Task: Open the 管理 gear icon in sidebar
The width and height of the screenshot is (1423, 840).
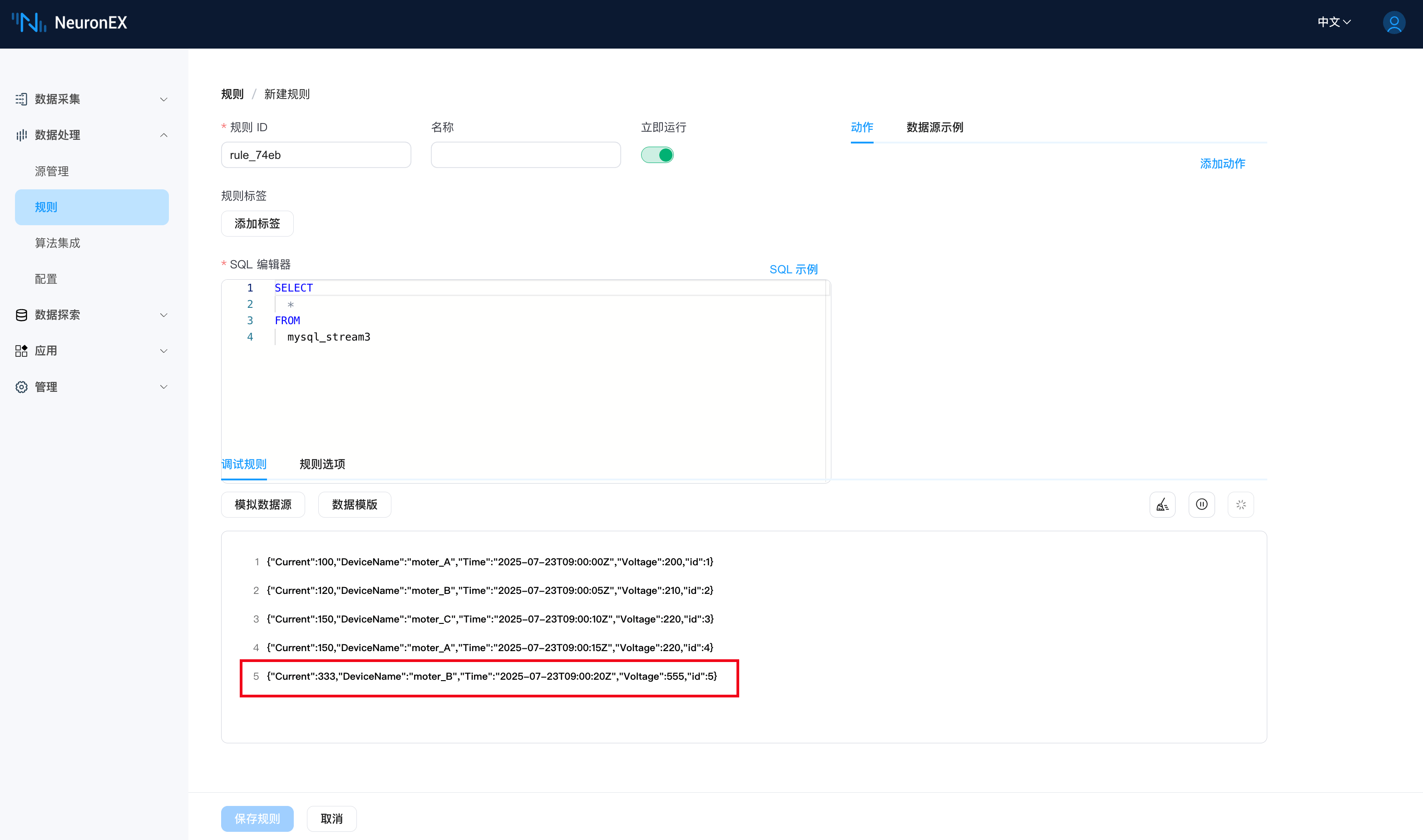Action: tap(21, 386)
